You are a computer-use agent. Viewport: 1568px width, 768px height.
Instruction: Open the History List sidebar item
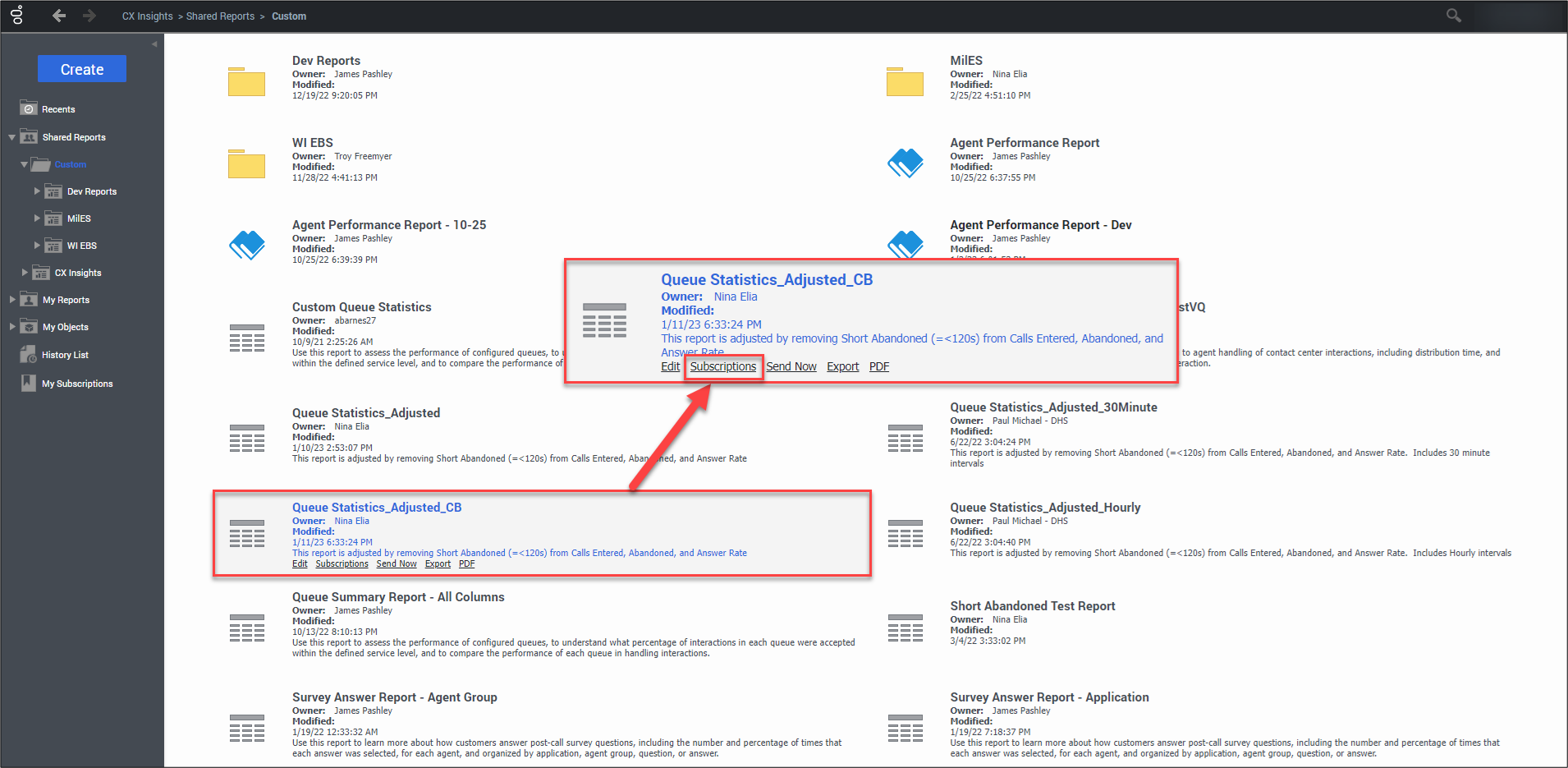coord(65,355)
